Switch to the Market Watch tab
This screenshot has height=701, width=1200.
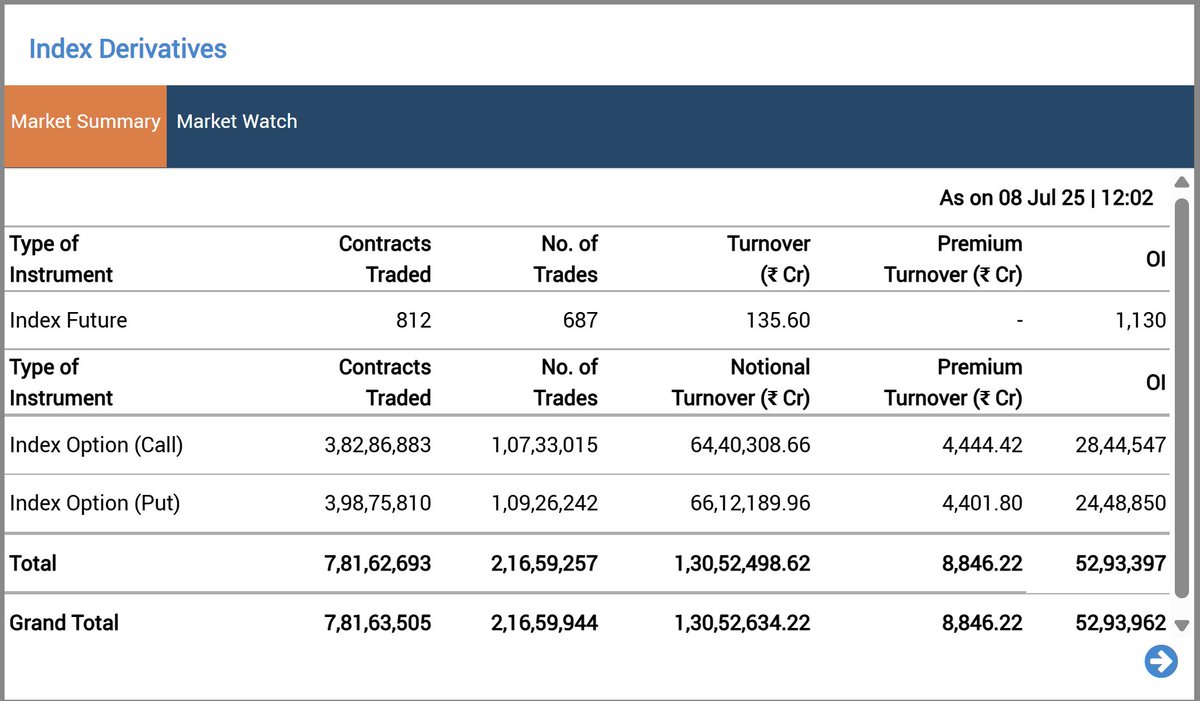[236, 121]
